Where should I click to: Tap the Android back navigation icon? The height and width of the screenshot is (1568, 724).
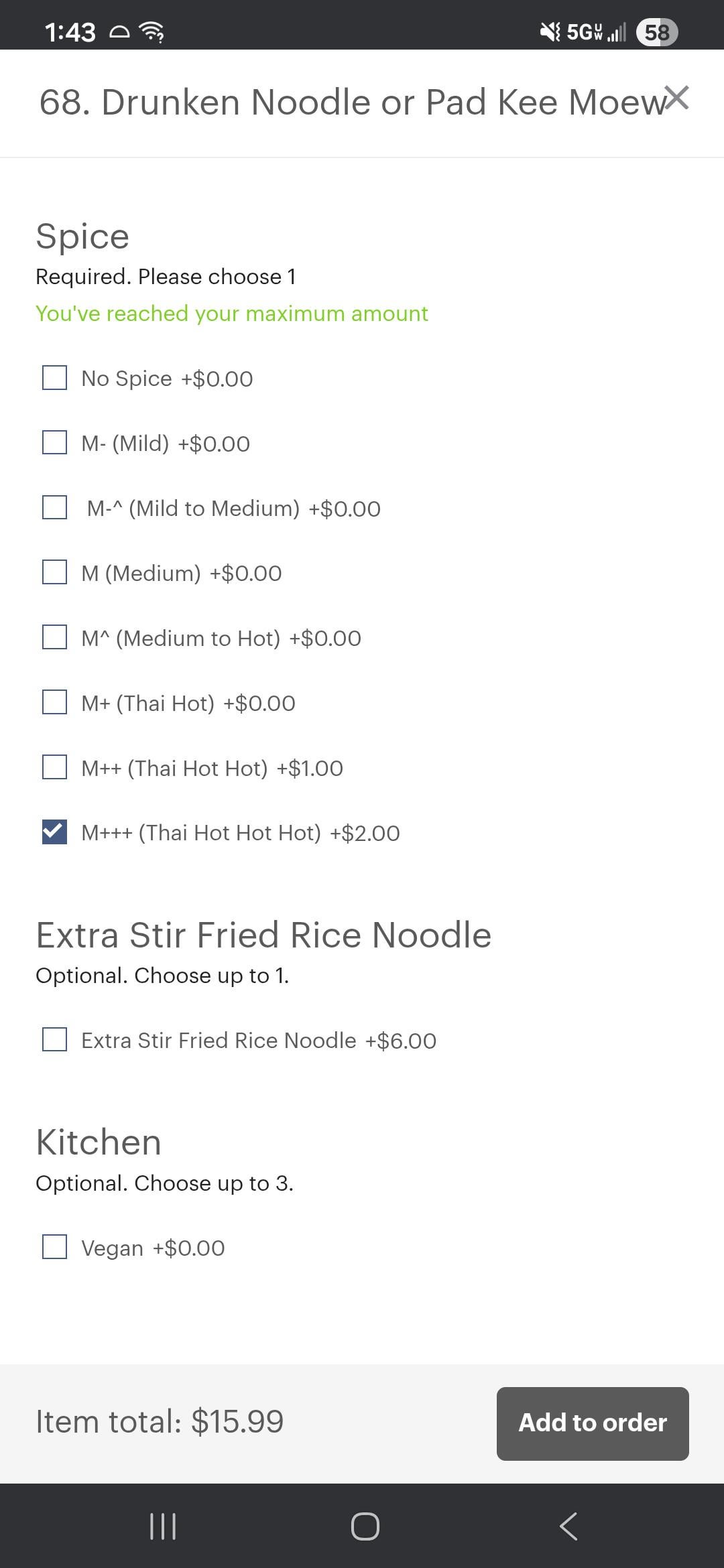pos(568,1526)
